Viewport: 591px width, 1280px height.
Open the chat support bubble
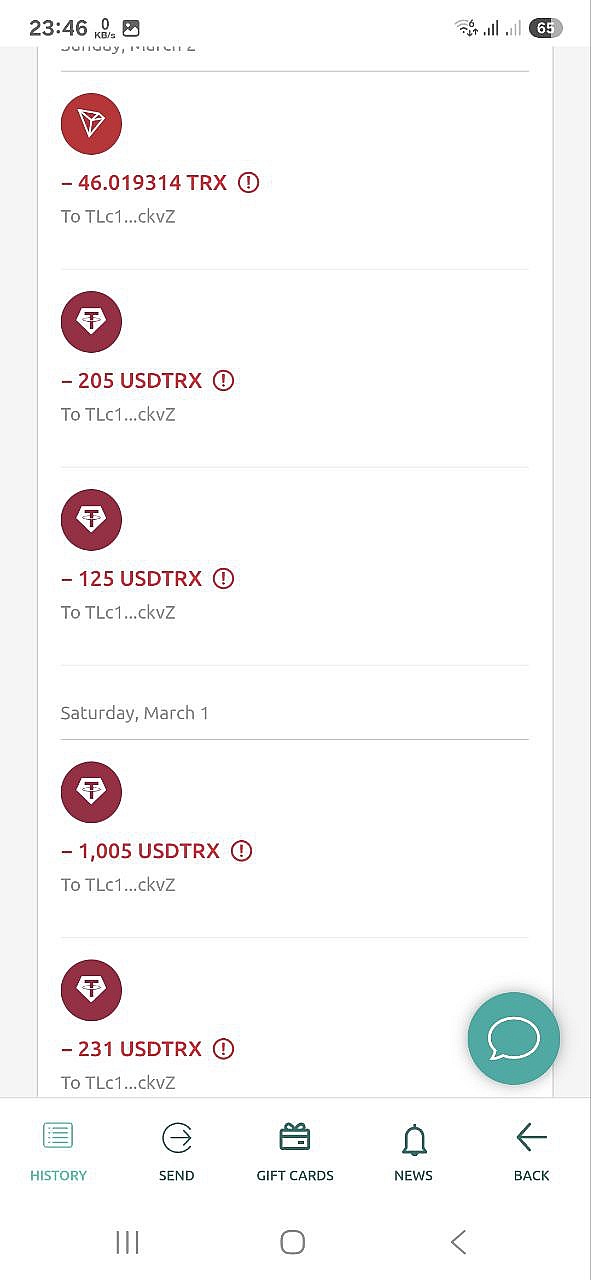click(514, 1039)
